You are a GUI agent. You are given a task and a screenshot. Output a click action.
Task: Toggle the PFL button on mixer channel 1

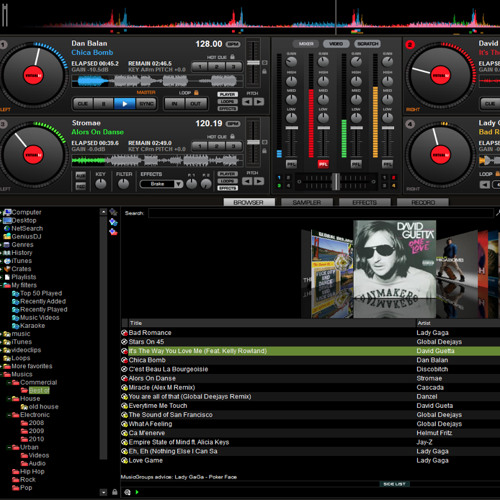point(291,164)
